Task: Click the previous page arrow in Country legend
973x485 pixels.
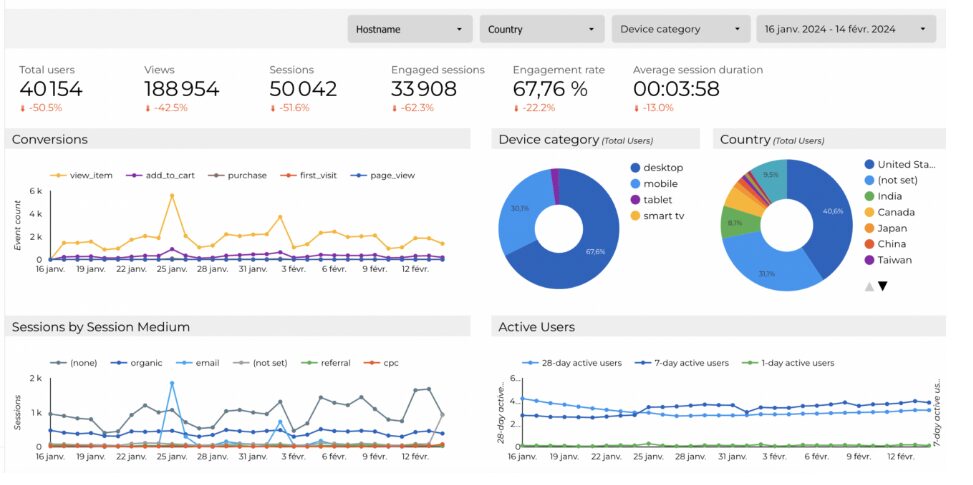Action: [x=868, y=286]
